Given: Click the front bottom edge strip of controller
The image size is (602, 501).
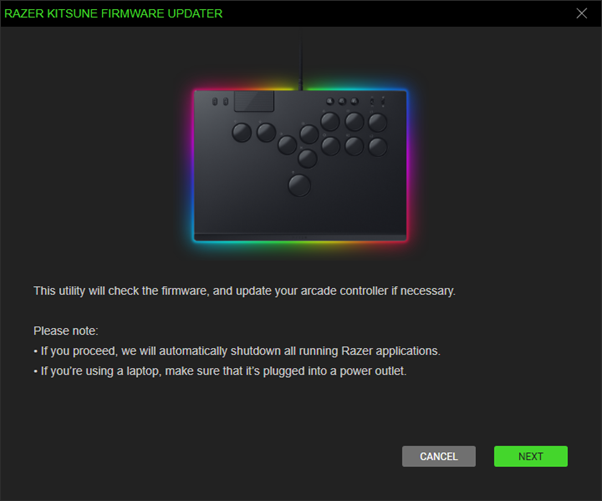Looking at the screenshot, I should [300, 238].
